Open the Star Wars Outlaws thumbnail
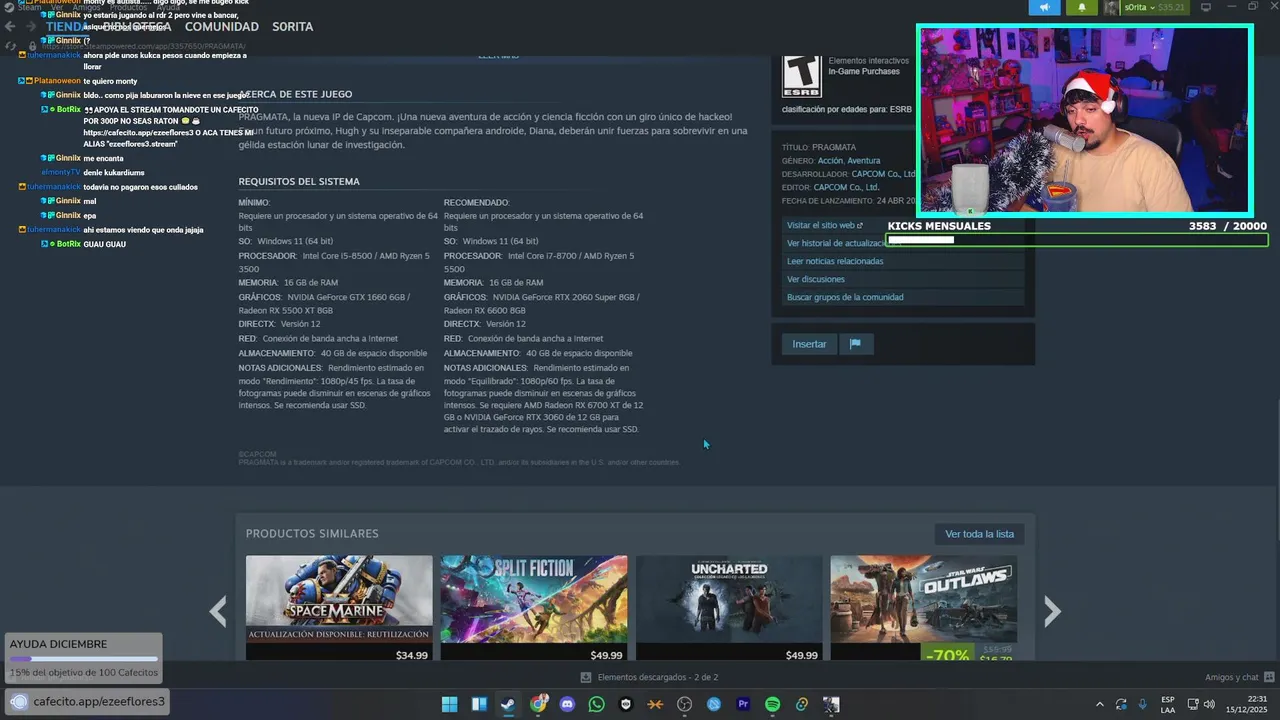Screen dimensions: 1280x720 [923, 600]
